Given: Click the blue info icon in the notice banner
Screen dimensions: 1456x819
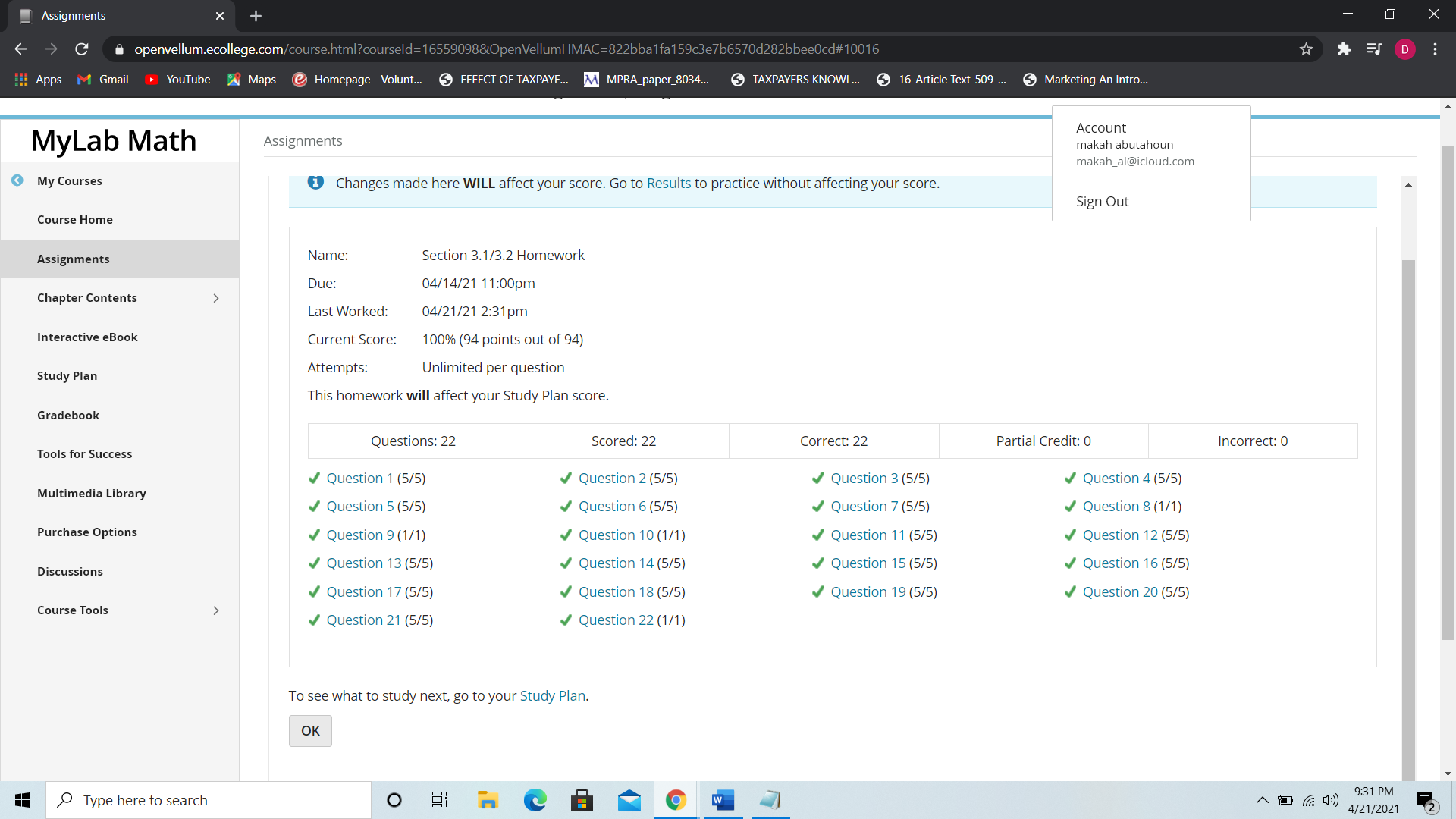Looking at the screenshot, I should (315, 182).
